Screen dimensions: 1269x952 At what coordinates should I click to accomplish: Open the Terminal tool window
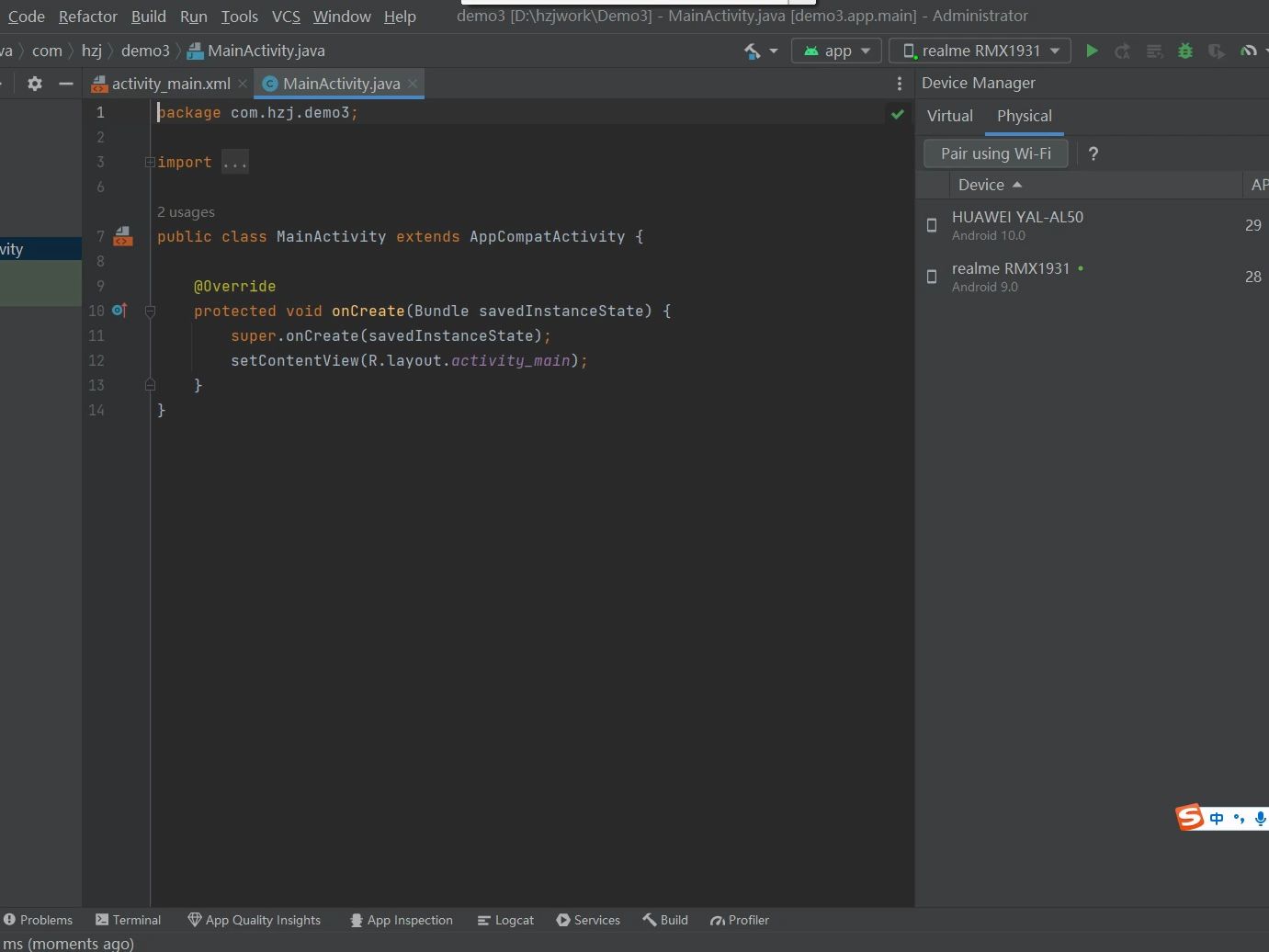click(128, 920)
